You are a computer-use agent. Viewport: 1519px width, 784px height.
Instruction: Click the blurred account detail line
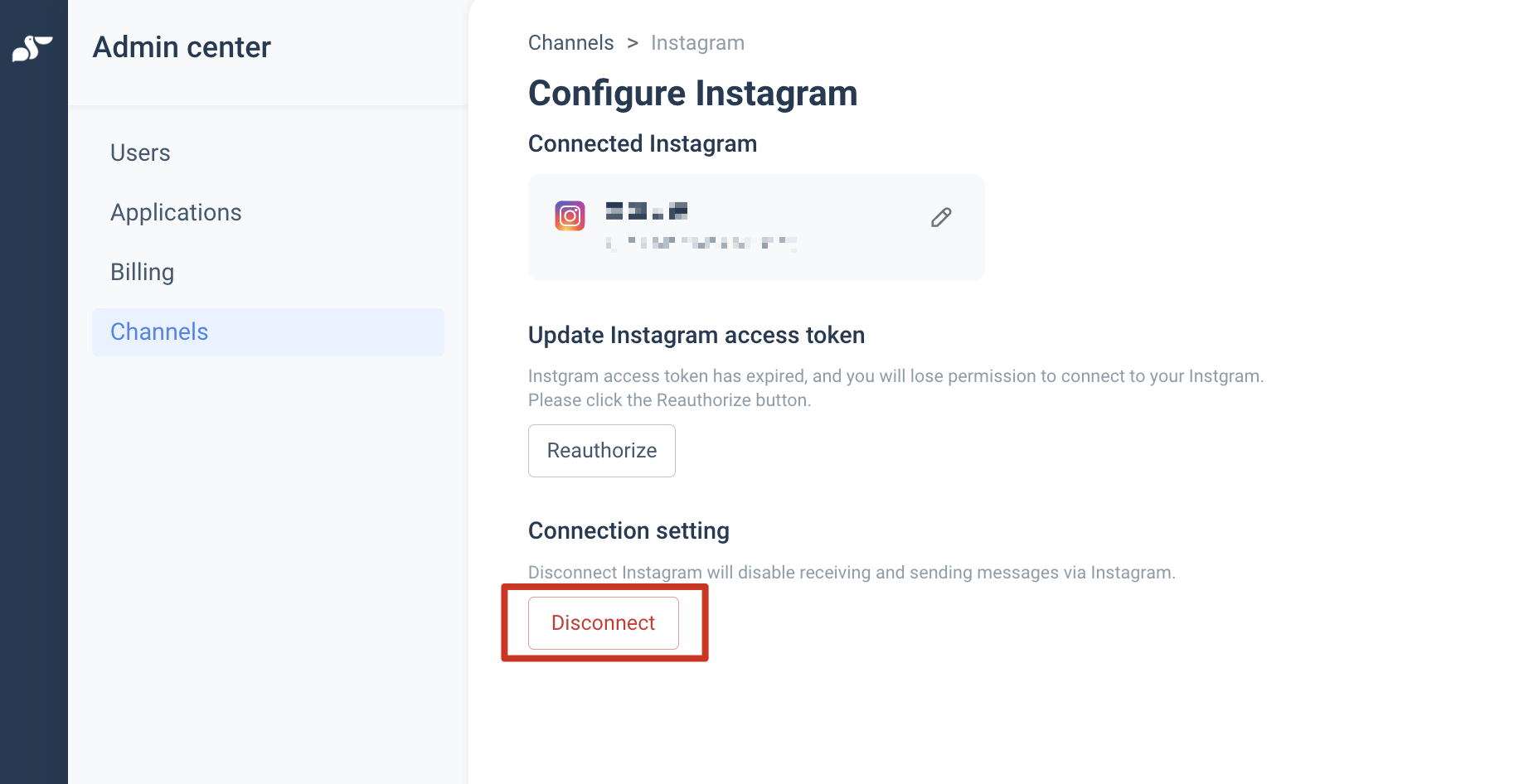701,243
